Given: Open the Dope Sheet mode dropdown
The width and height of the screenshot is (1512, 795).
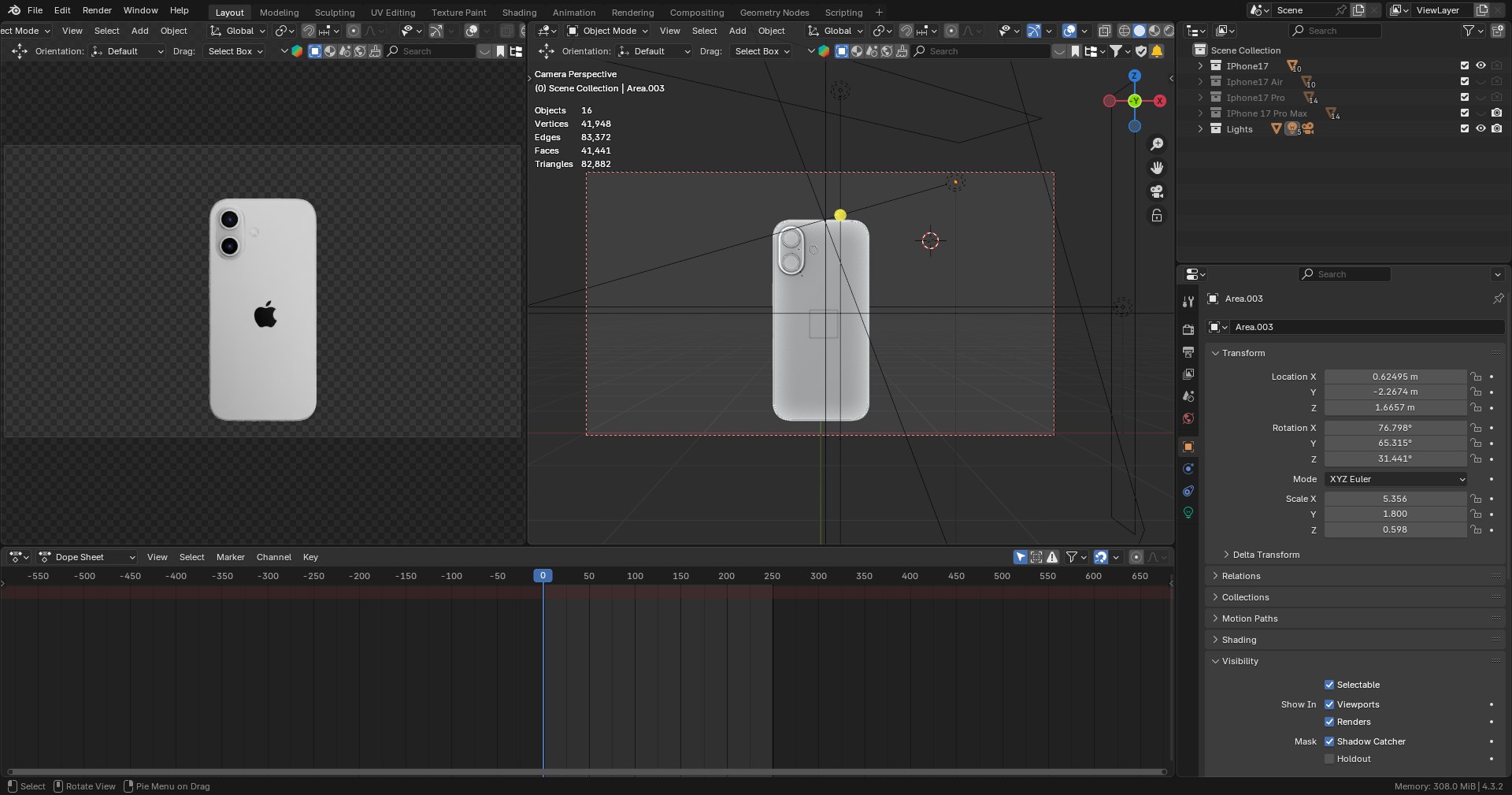Looking at the screenshot, I should (x=87, y=557).
